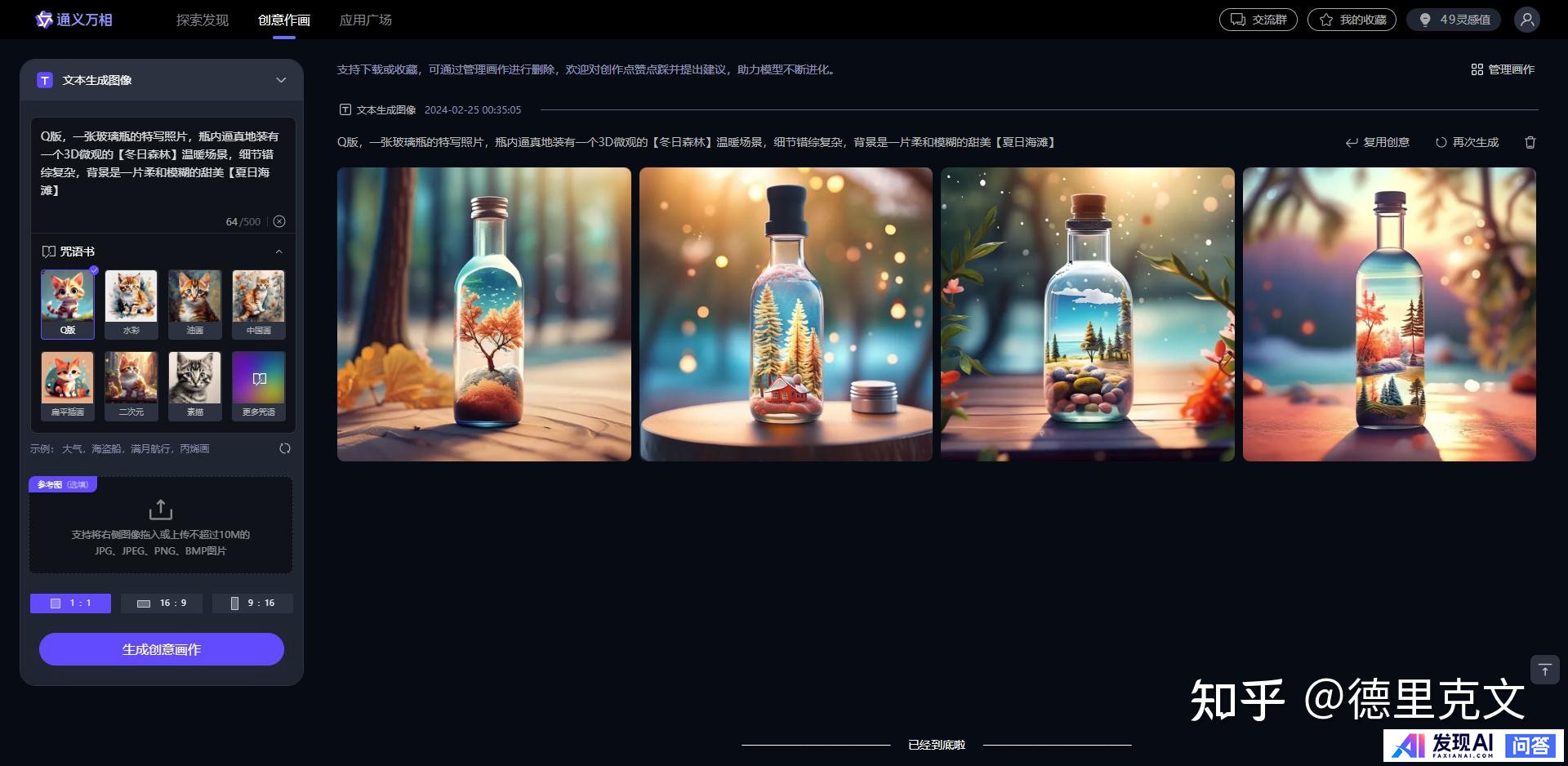Click the upload reference image icon
This screenshot has height=766, width=1568.
[161, 510]
